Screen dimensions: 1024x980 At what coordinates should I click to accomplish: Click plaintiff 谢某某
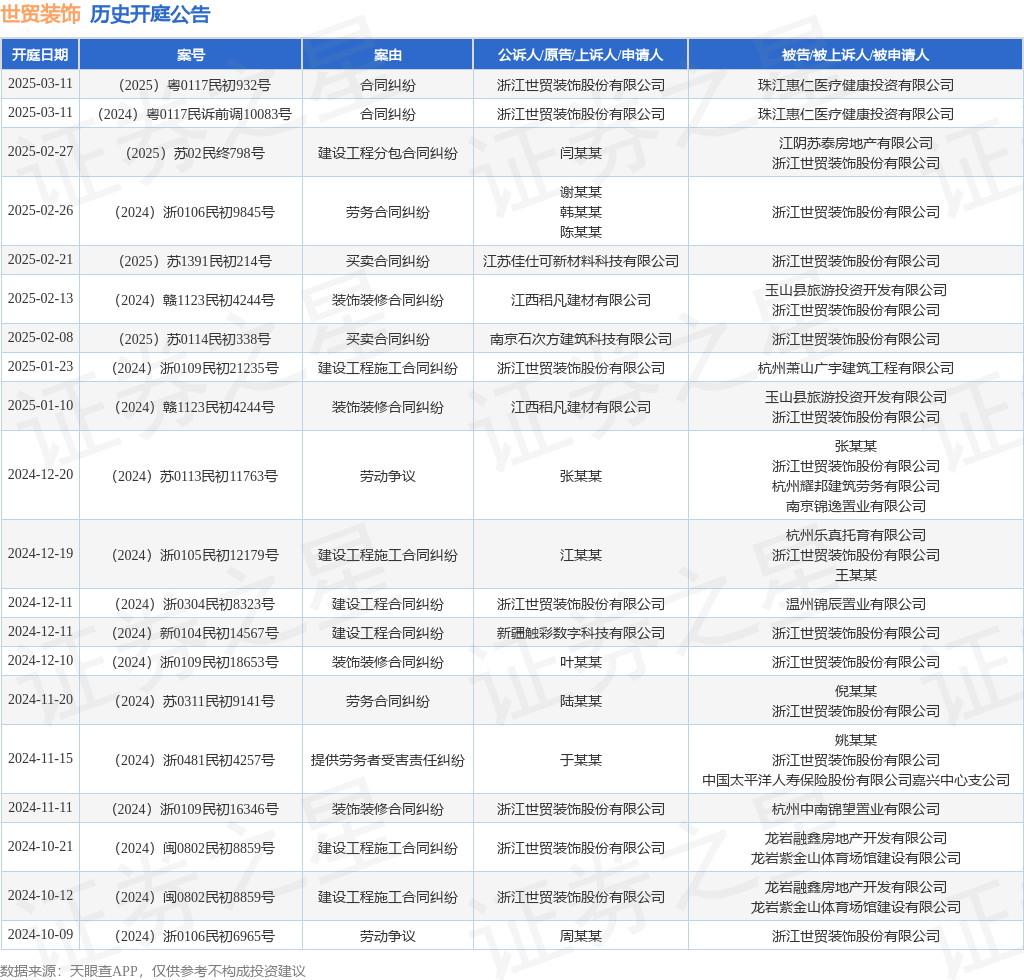coord(581,192)
